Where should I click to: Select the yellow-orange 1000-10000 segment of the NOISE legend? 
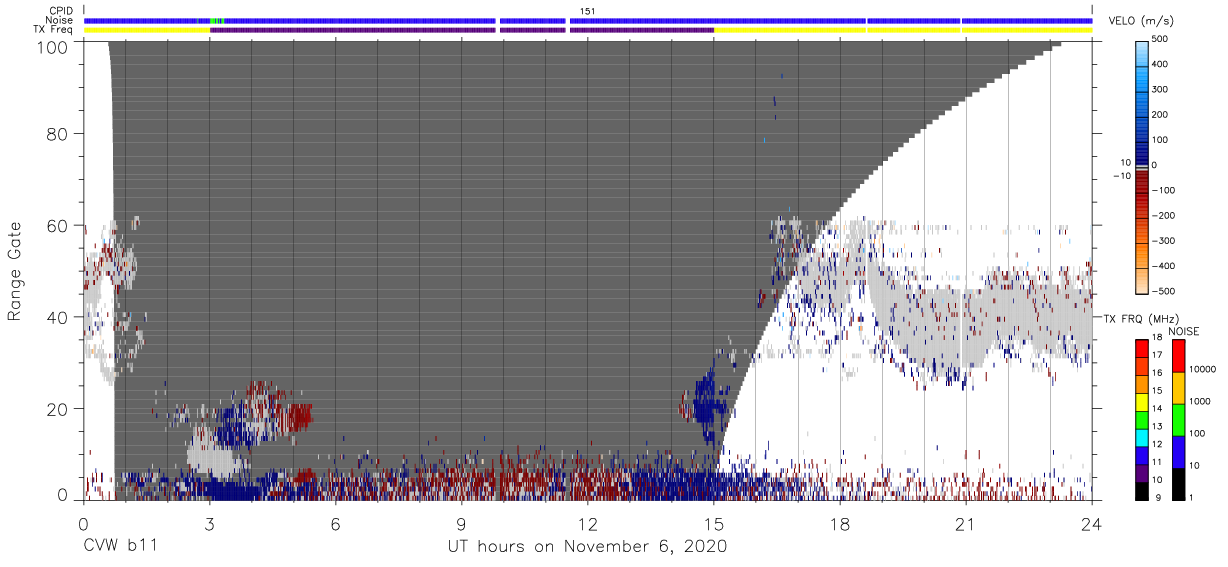[x=1178, y=387]
